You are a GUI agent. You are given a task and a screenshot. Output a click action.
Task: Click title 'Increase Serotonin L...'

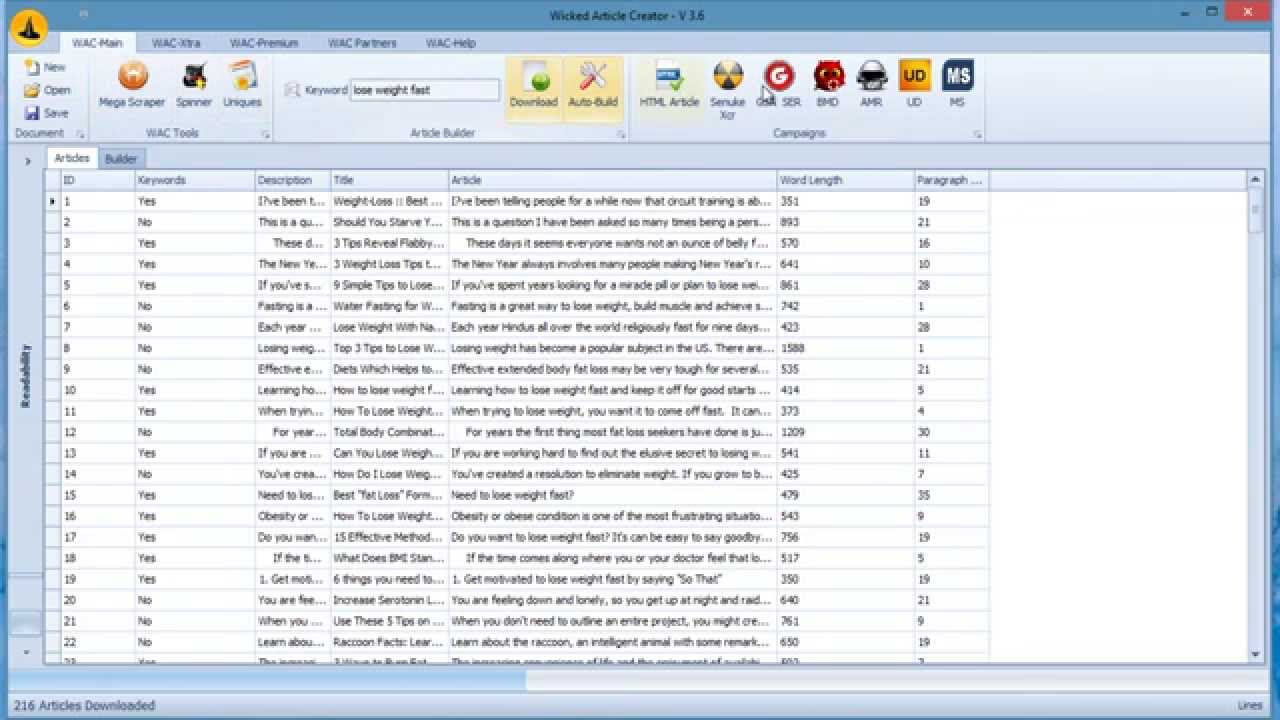click(x=388, y=600)
